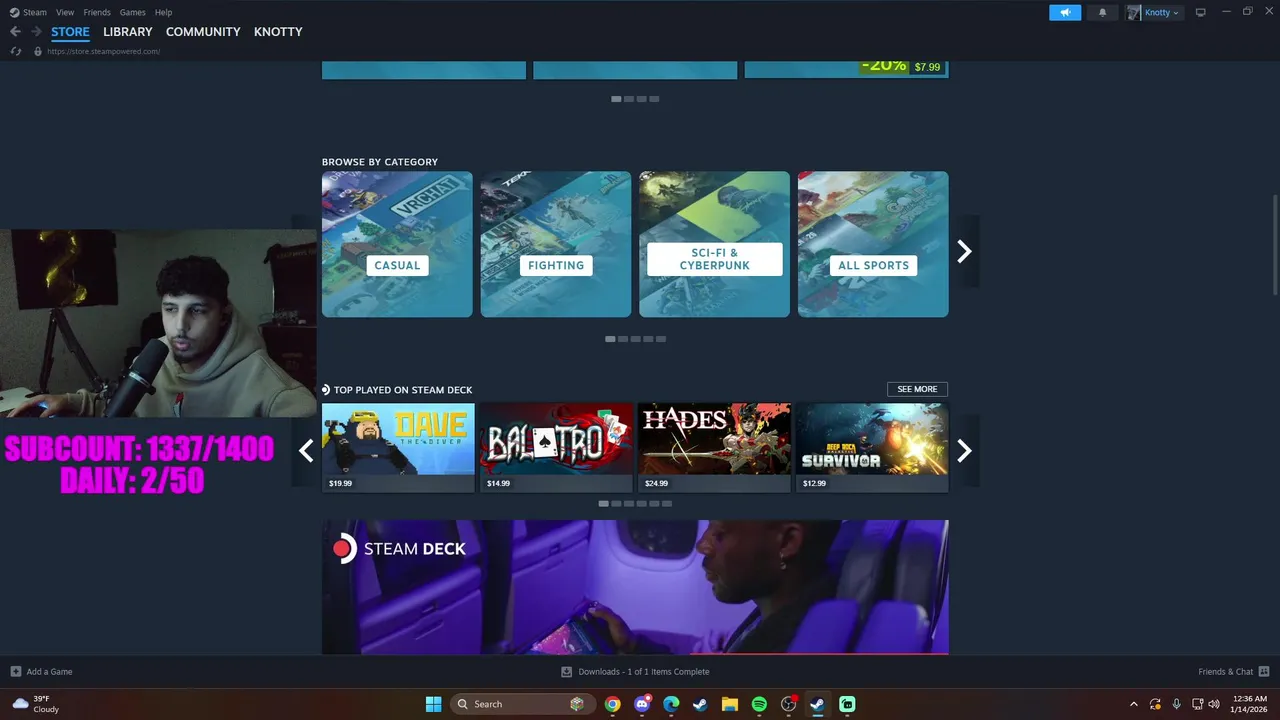Image resolution: width=1280 pixels, height=720 pixels.
Task: Click the taskbar Search box
Action: [523, 704]
